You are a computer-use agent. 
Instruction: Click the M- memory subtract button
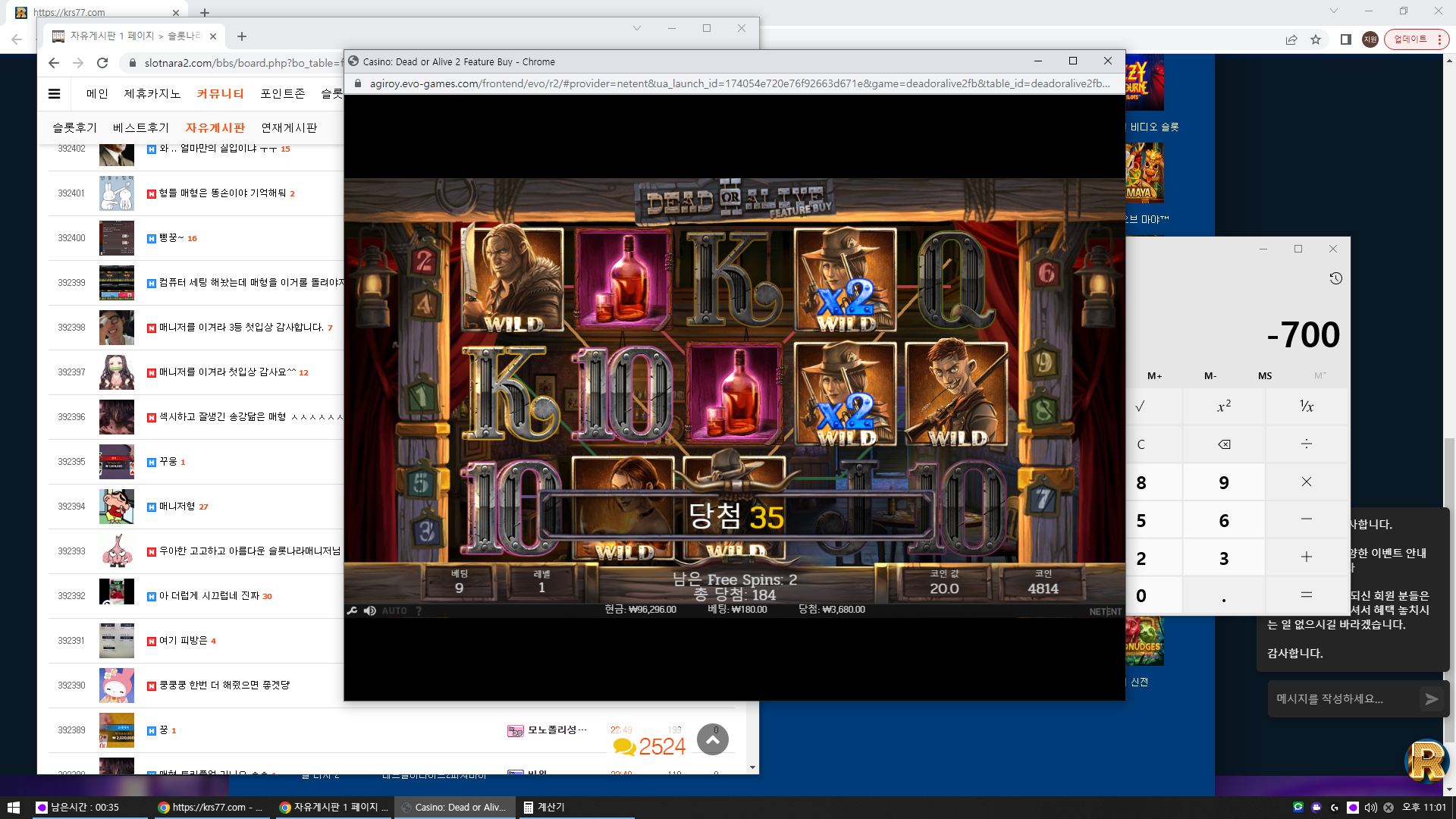(x=1210, y=376)
